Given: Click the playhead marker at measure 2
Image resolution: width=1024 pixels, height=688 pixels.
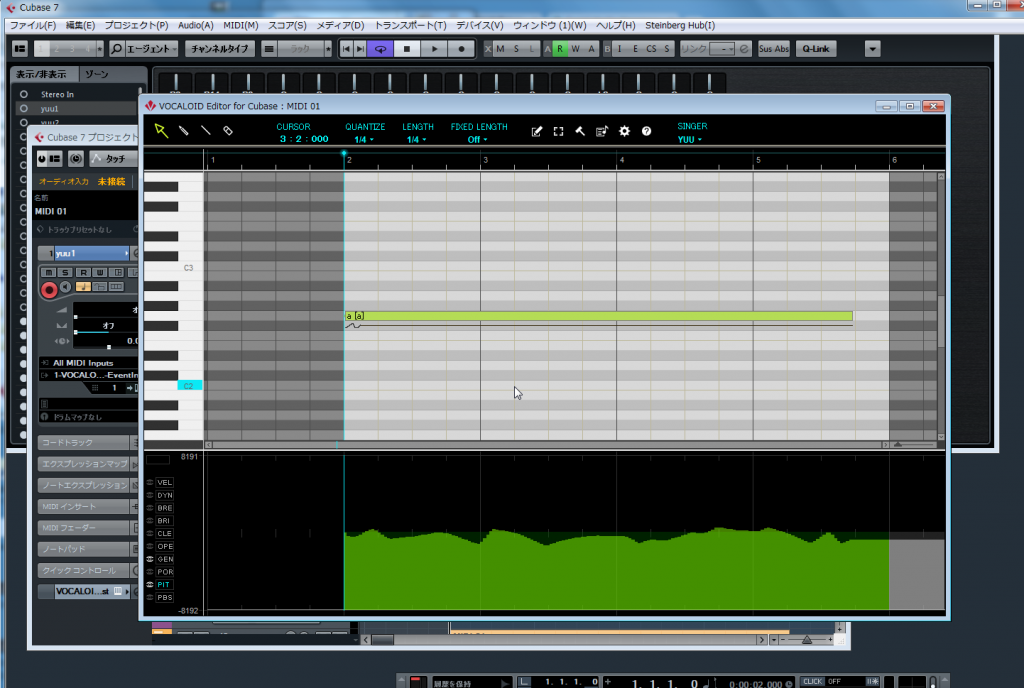Looking at the screenshot, I should pyautogui.click(x=344, y=154).
